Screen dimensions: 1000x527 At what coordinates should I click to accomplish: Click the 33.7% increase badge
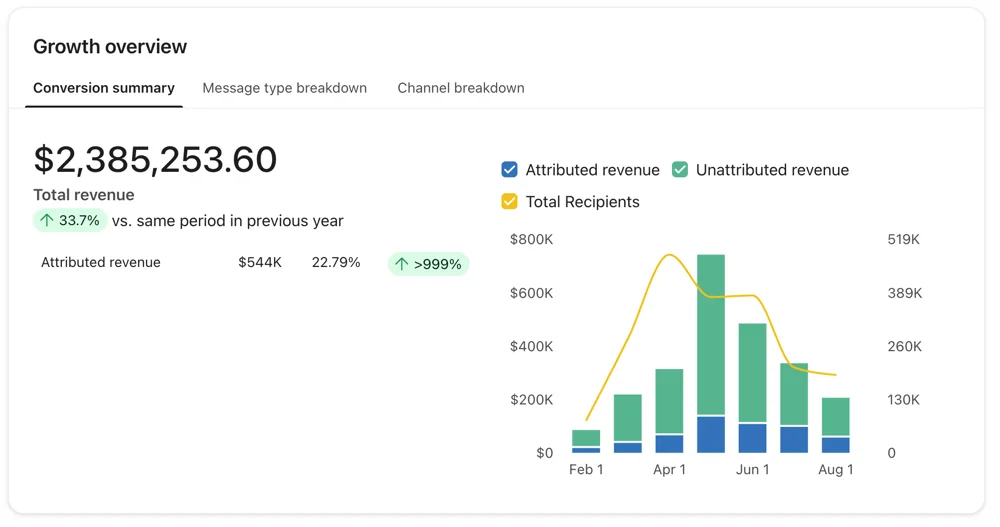pos(70,221)
